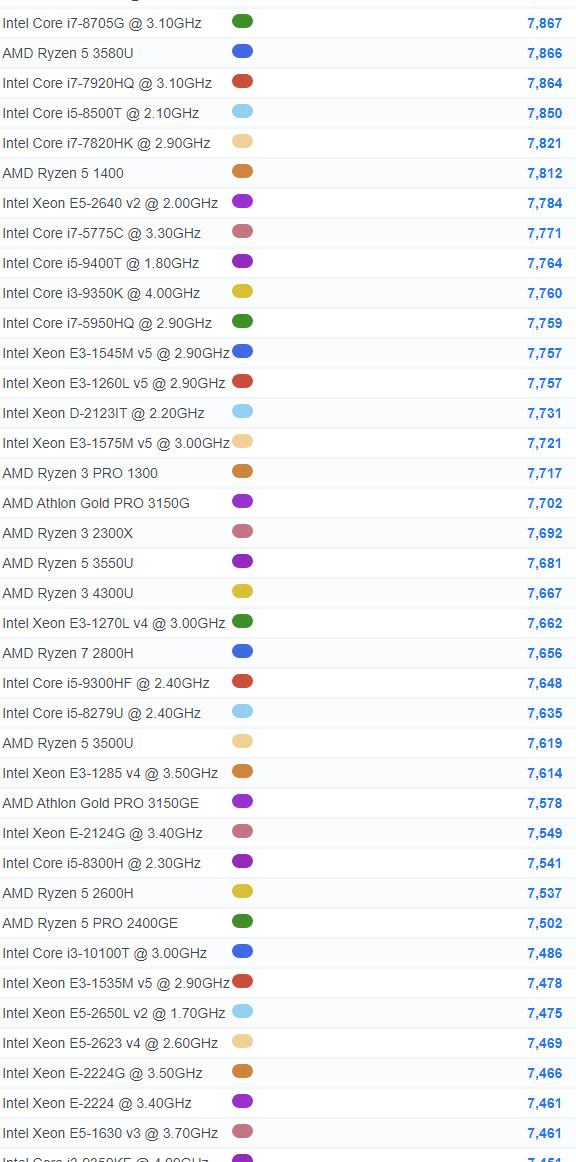Click score 7,656 for Ryzen 7 2800H
This screenshot has width=576, height=1162.
545,653
